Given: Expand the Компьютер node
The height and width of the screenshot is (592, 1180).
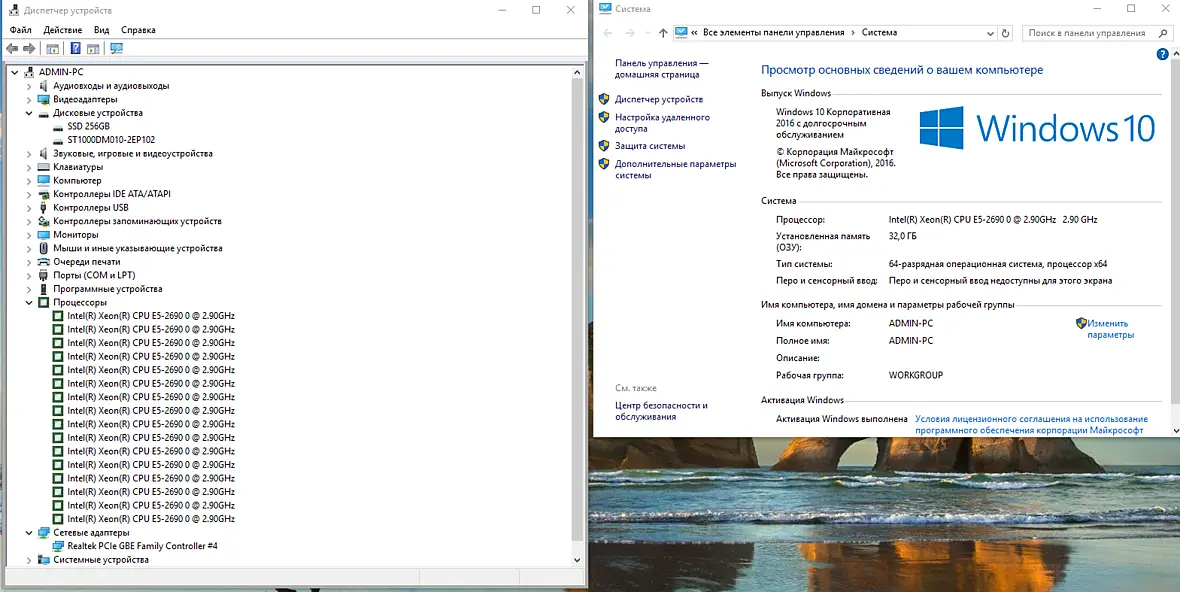Looking at the screenshot, I should click(29, 181).
